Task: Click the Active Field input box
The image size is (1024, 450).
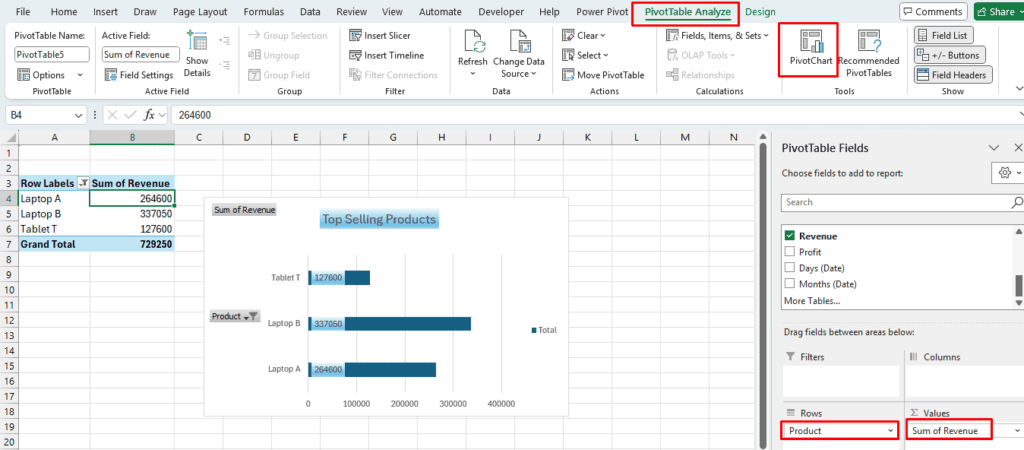Action: coord(140,55)
